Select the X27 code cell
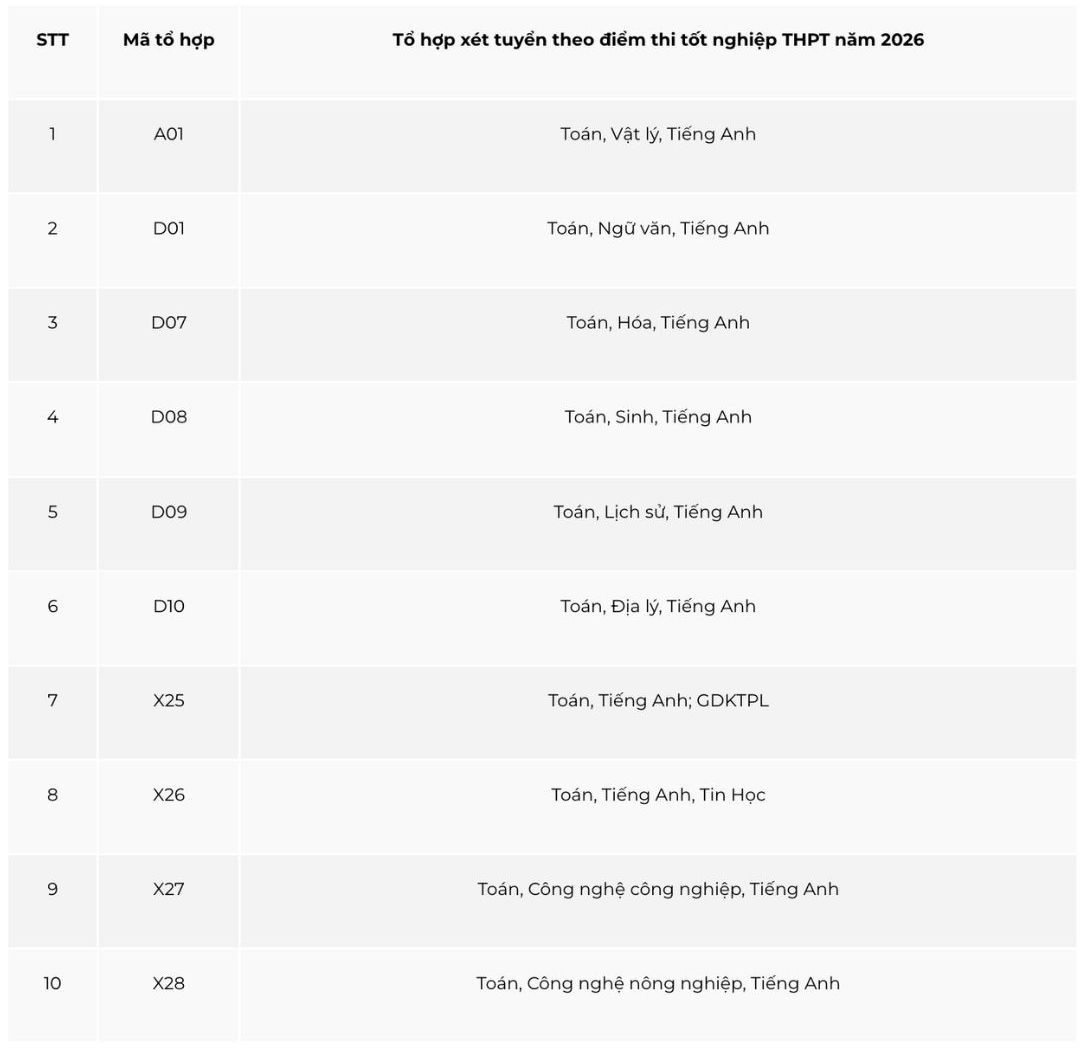Screen dimensions: 1085x1057 [x=168, y=889]
